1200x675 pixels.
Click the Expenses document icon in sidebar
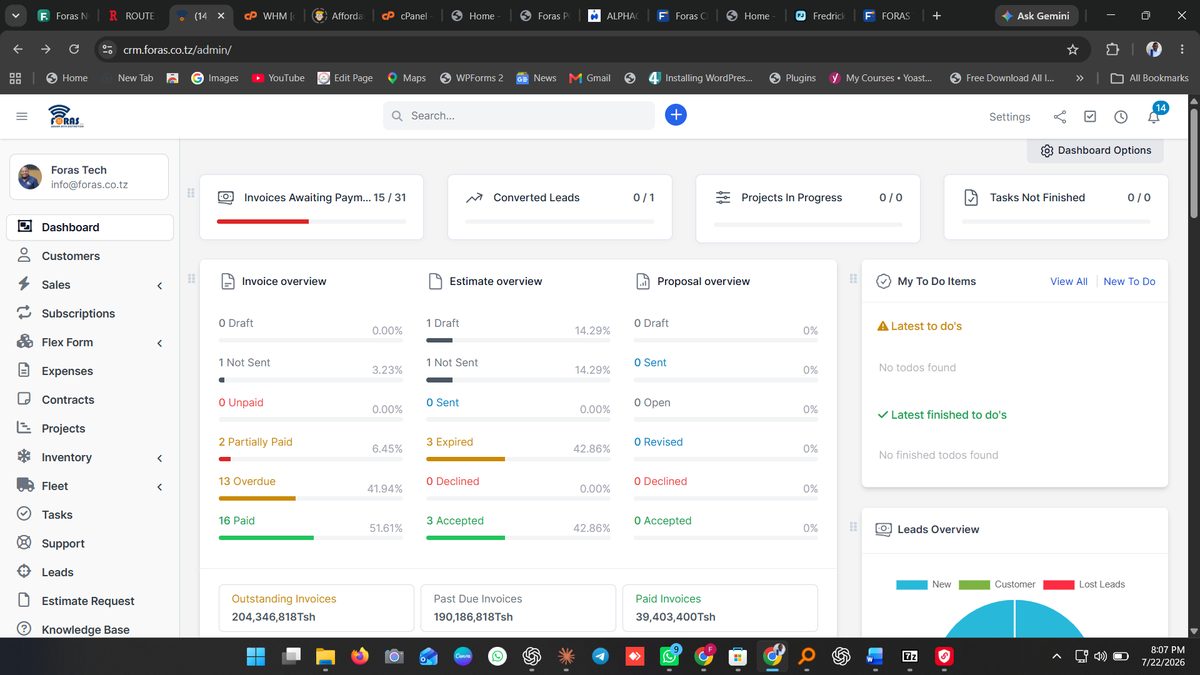24,371
